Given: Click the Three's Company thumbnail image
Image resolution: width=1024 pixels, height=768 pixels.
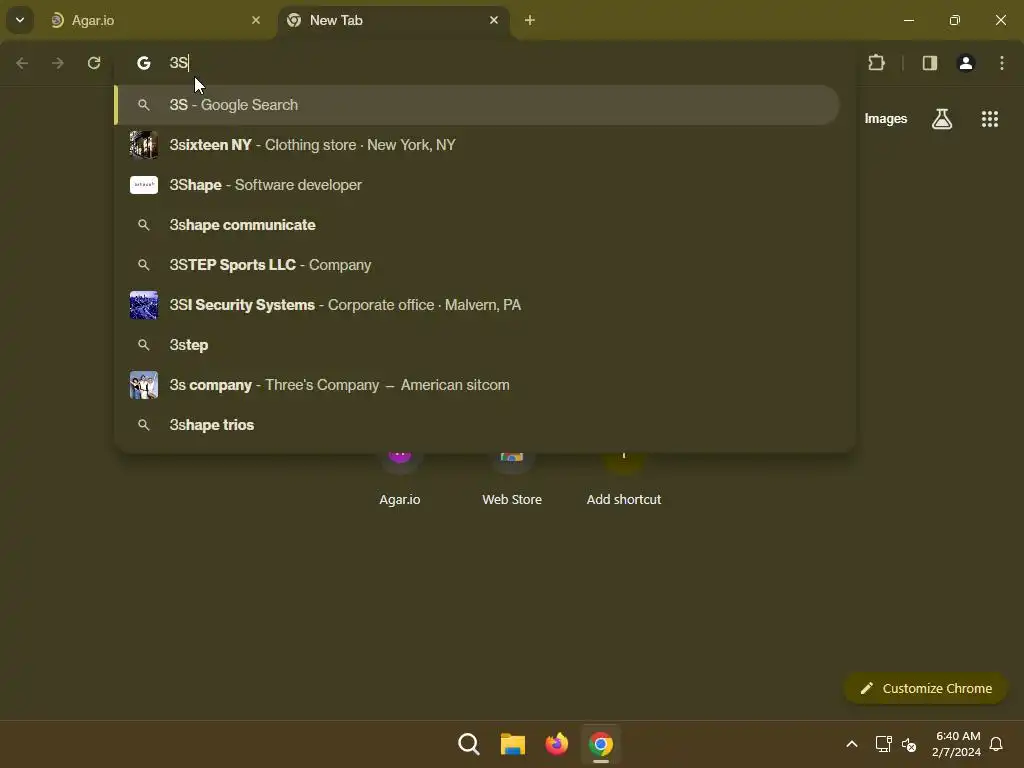Looking at the screenshot, I should pos(144,385).
